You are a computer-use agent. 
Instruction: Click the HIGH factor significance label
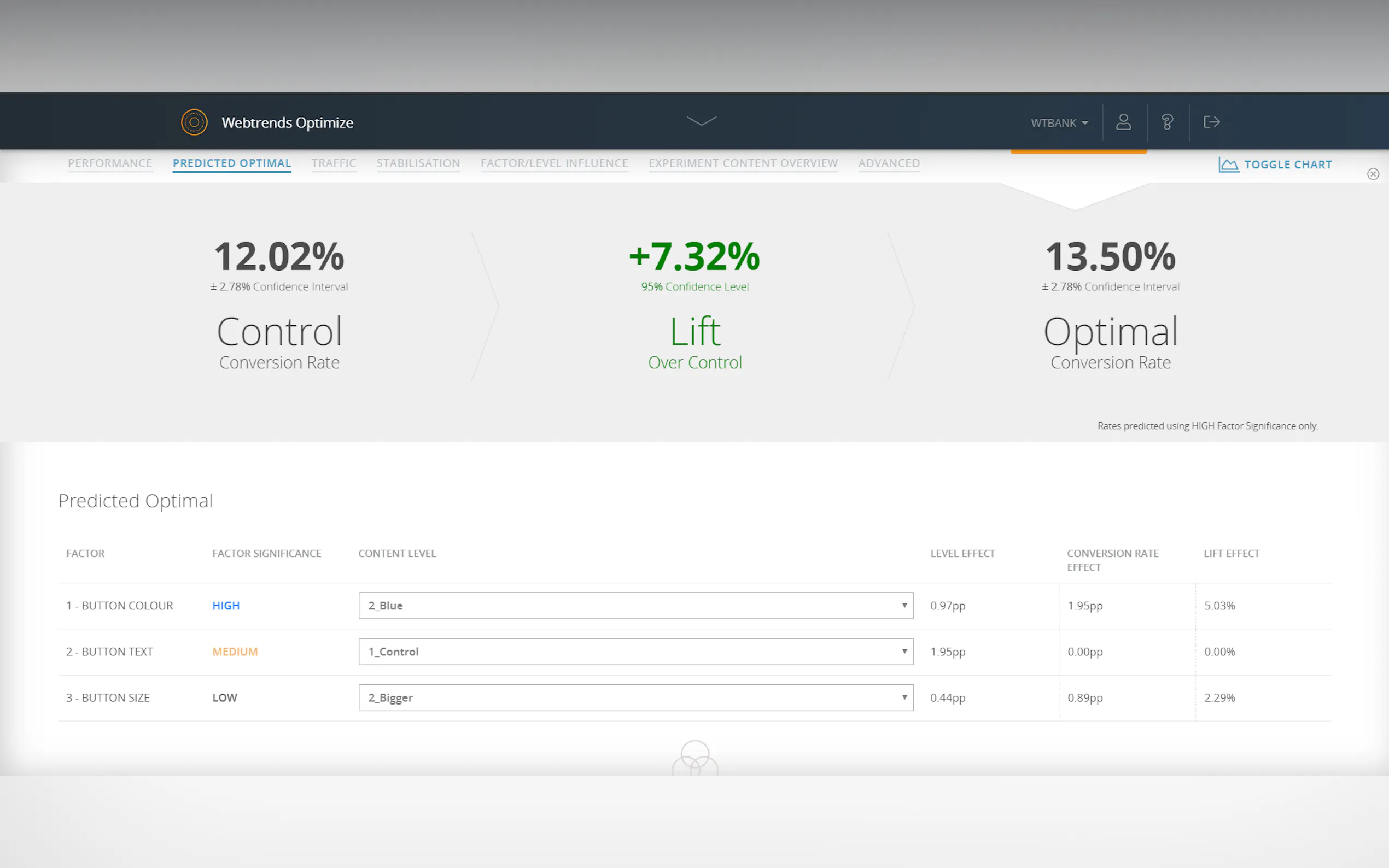[x=226, y=606]
